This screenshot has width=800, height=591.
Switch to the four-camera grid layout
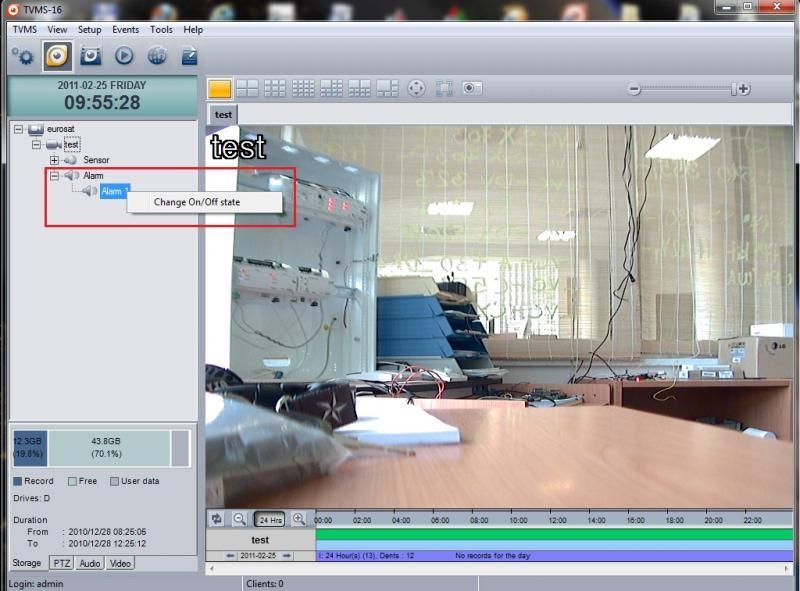coord(247,89)
